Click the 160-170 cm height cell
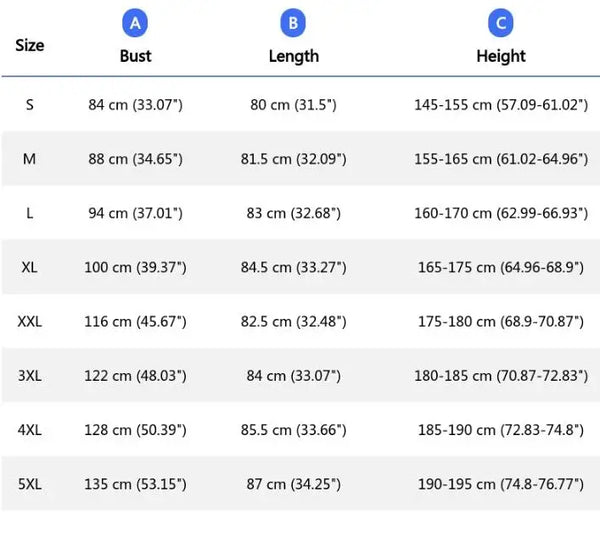 pos(501,213)
